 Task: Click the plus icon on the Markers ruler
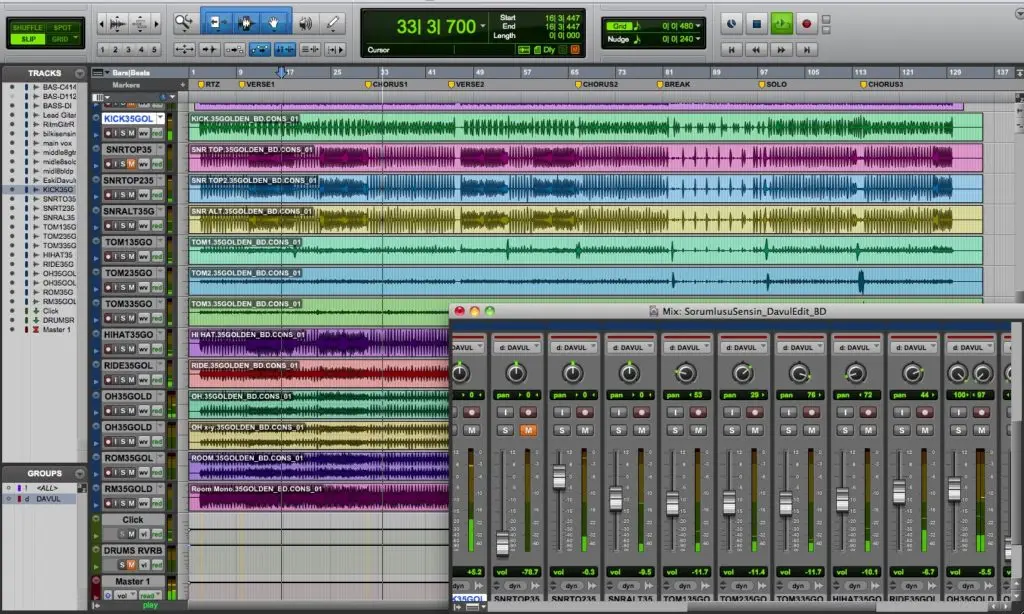tap(182, 84)
